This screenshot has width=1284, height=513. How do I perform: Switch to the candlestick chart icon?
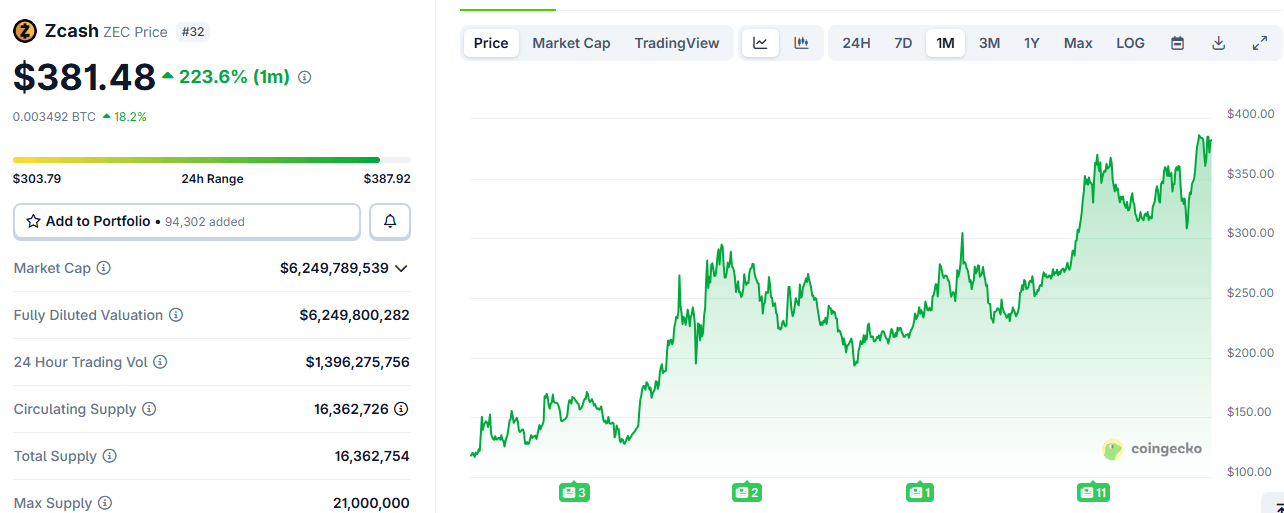click(x=801, y=43)
